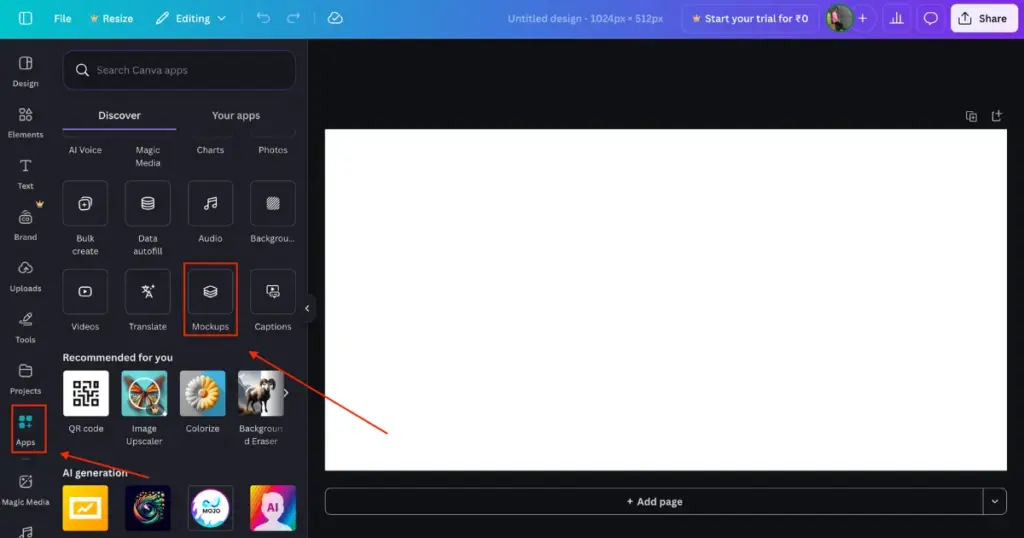The width and height of the screenshot is (1024, 538).
Task: Open the AI Voice app
Action: [x=85, y=150]
